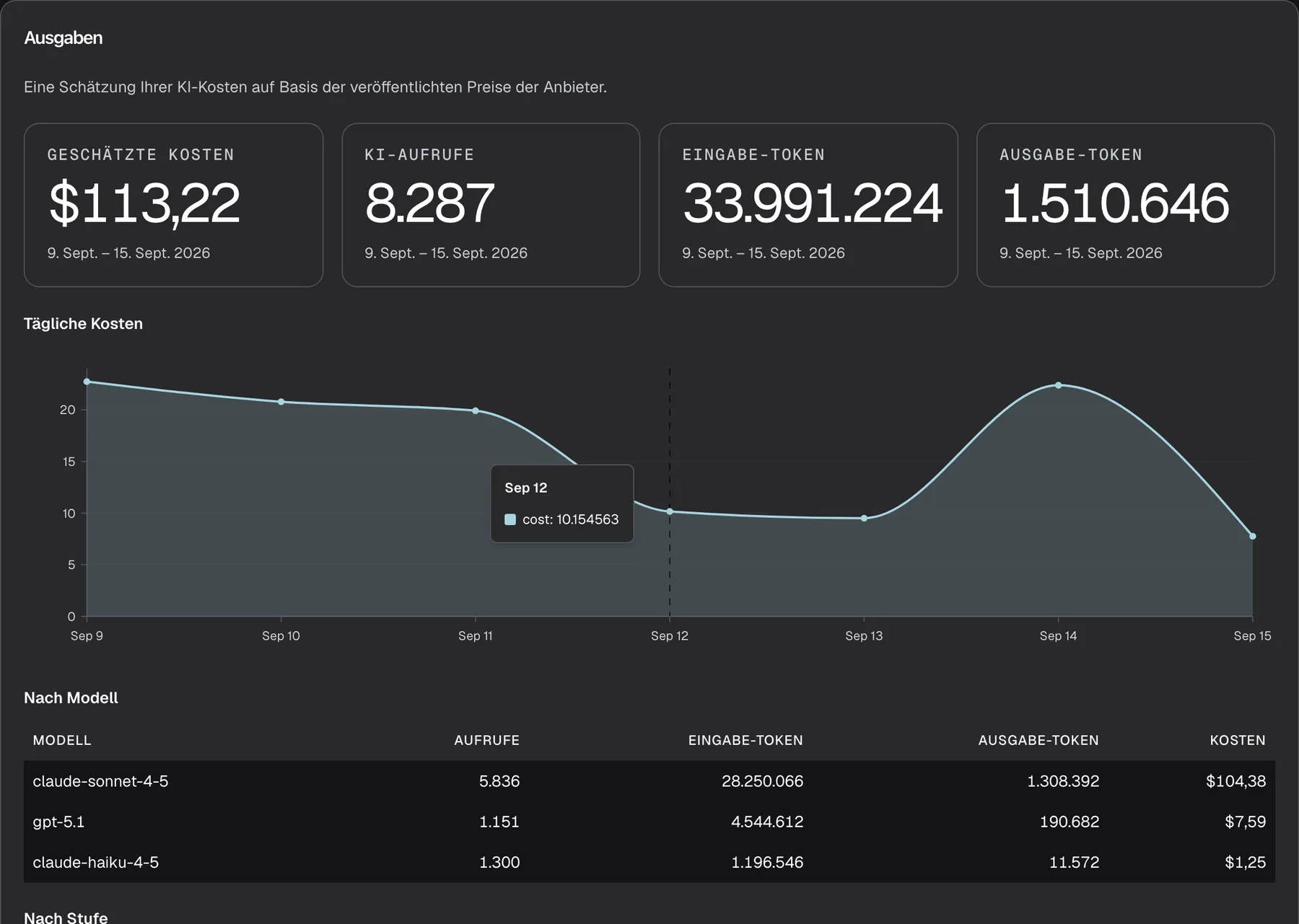
Task: Select the gpt-5.1 model row name
Action: (58, 822)
